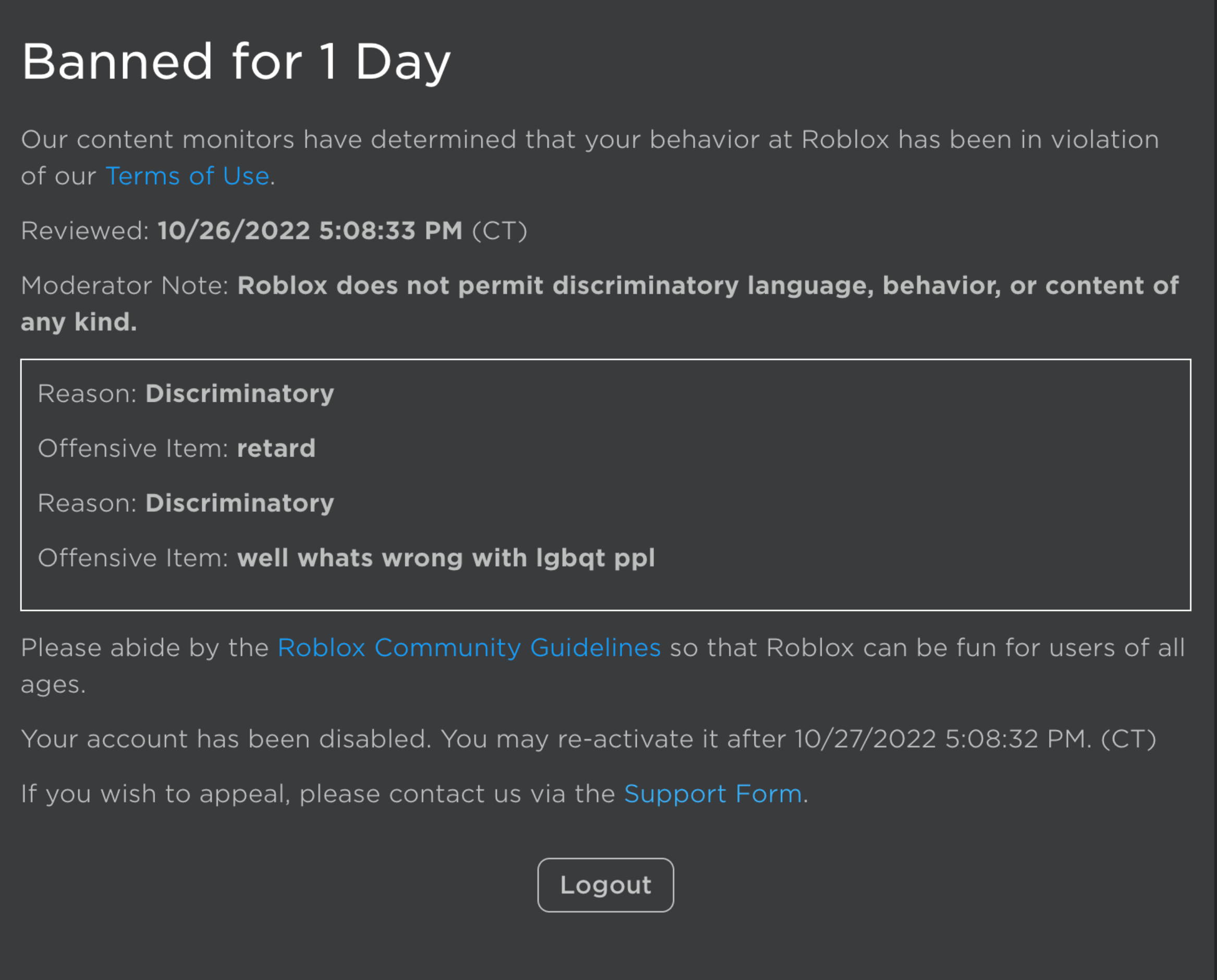Viewport: 1217px width, 980px height.
Task: Click the "Moderator Note:" label
Action: click(x=124, y=286)
